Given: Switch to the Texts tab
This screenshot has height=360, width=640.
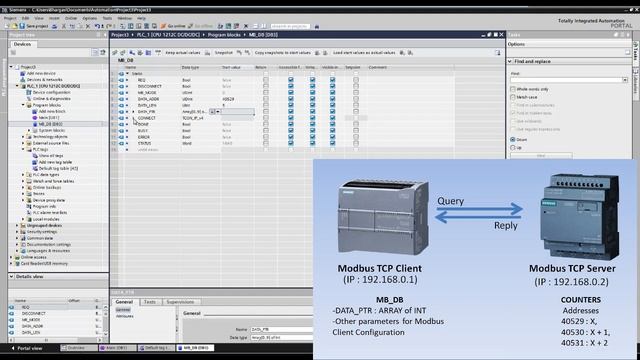Looking at the screenshot, I should tap(150, 302).
